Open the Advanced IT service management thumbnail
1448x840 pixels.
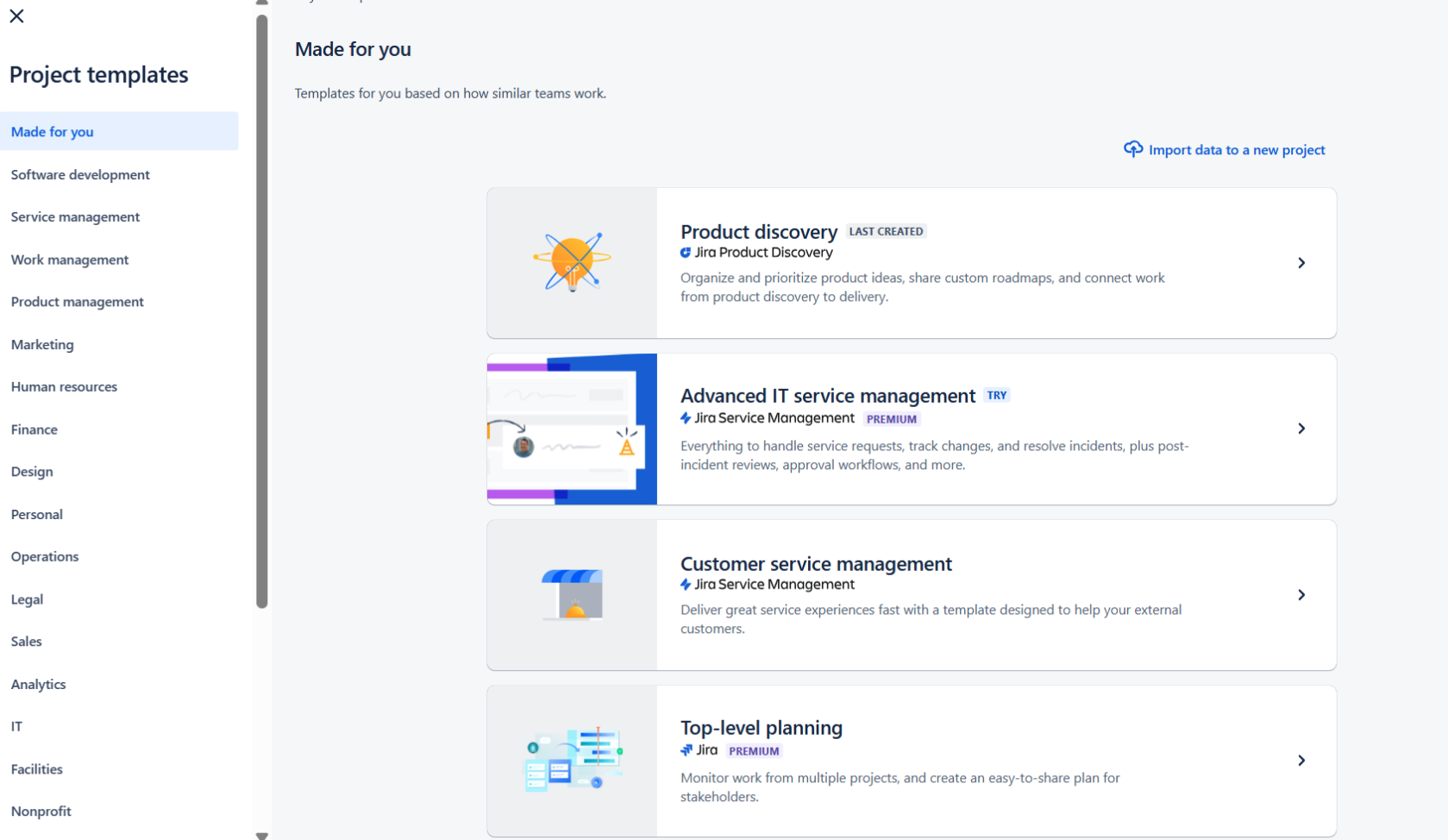572,429
